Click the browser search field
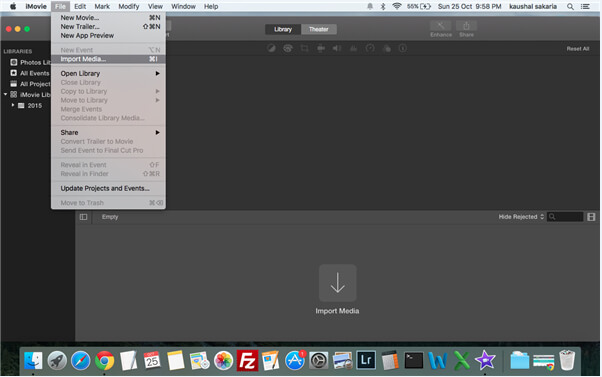The height and width of the screenshot is (377, 602). click(x=565, y=217)
